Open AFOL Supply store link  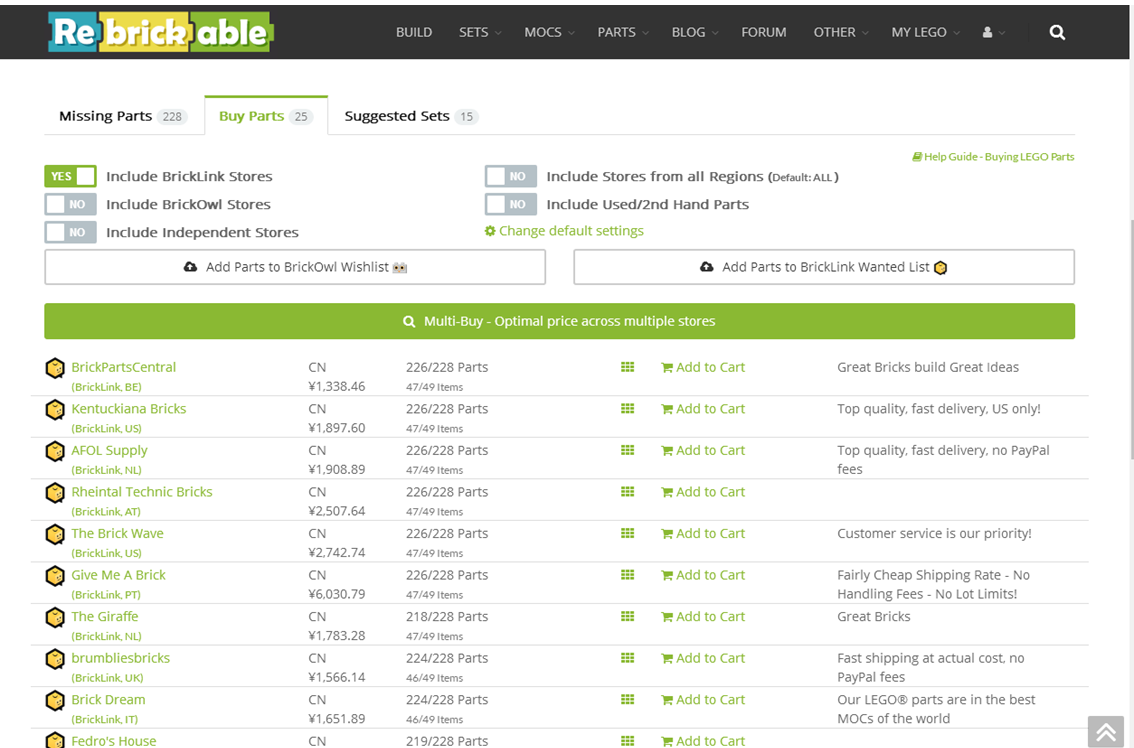[109, 450]
